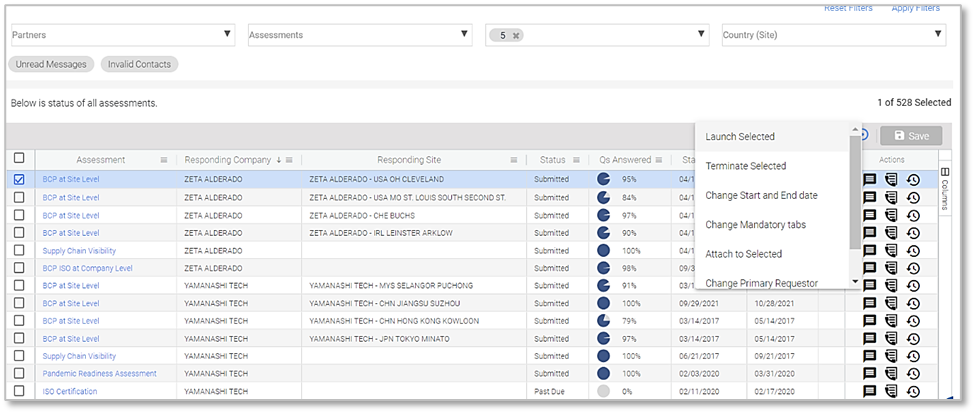The image size is (975, 414).
Task: Click the '1 of 528 Selected' text
Action: [x=913, y=103]
